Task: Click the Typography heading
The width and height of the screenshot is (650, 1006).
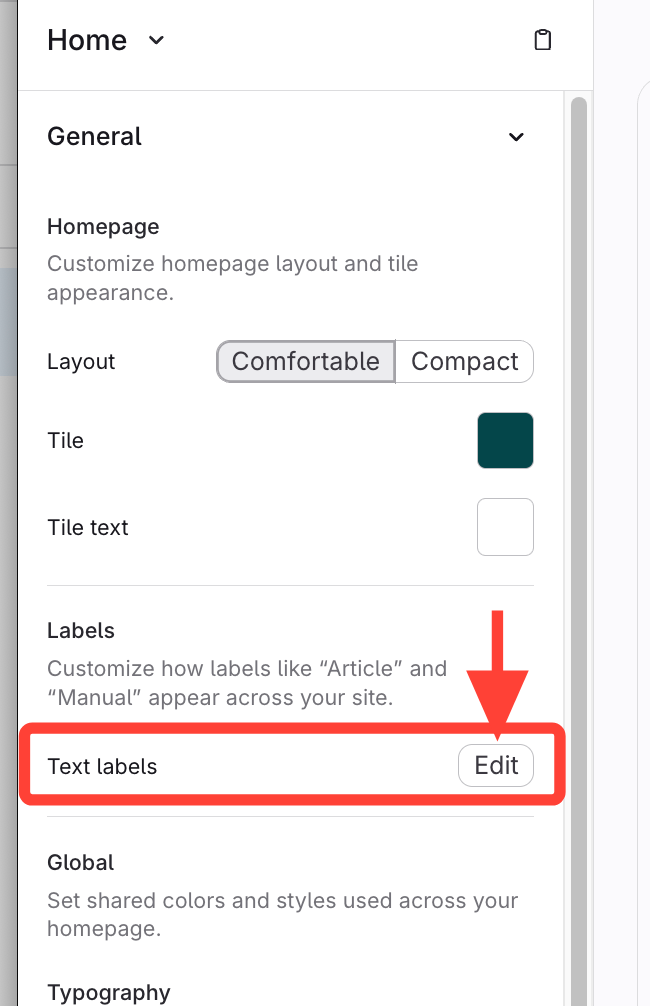Action: tap(109, 992)
